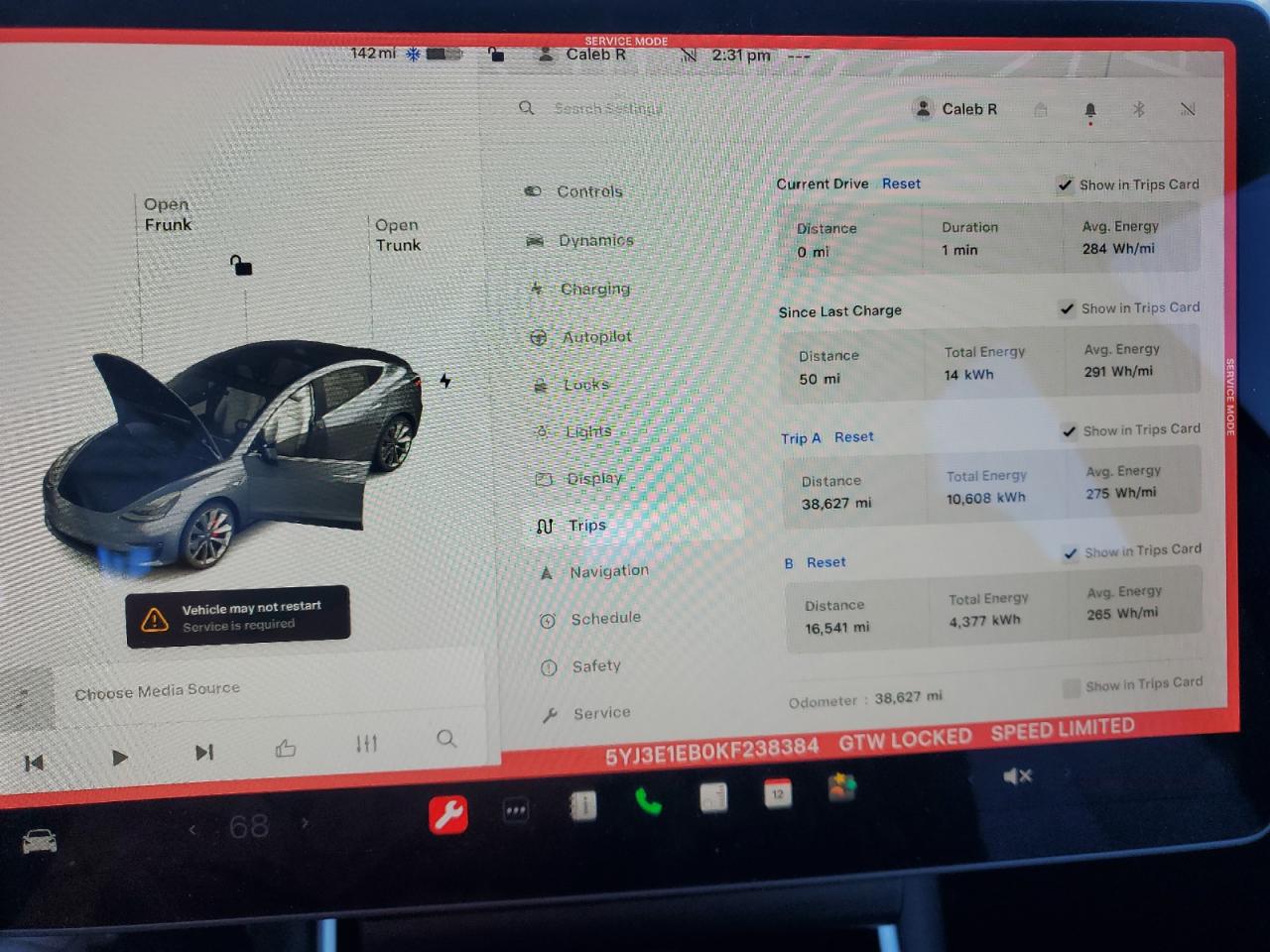
Task: Tap Caleb R driver profile in status bar
Action: click(581, 54)
